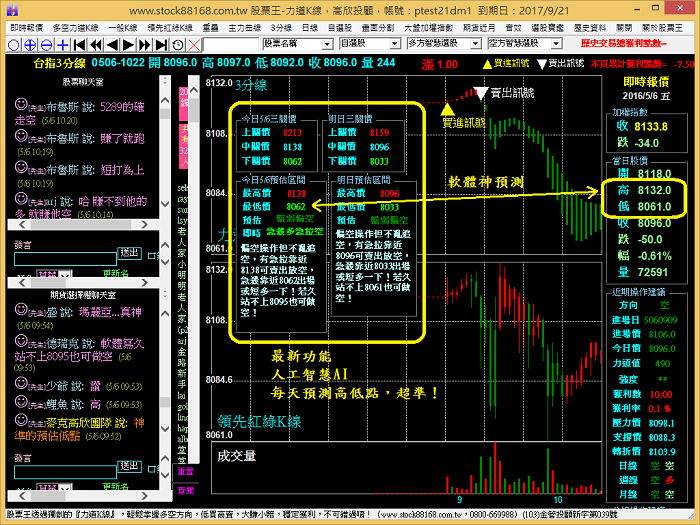Click the yellow buy-signal triangle on chart
Screen dimensions: 700x525
click(x=447, y=109)
